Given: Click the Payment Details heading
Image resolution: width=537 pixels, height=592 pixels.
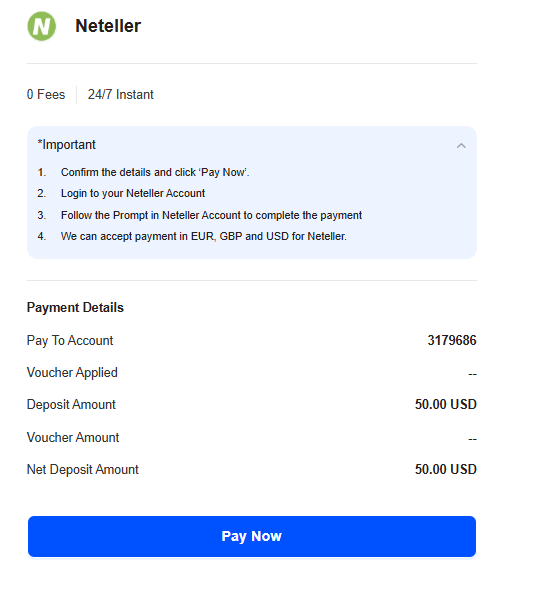Looking at the screenshot, I should pos(75,307).
